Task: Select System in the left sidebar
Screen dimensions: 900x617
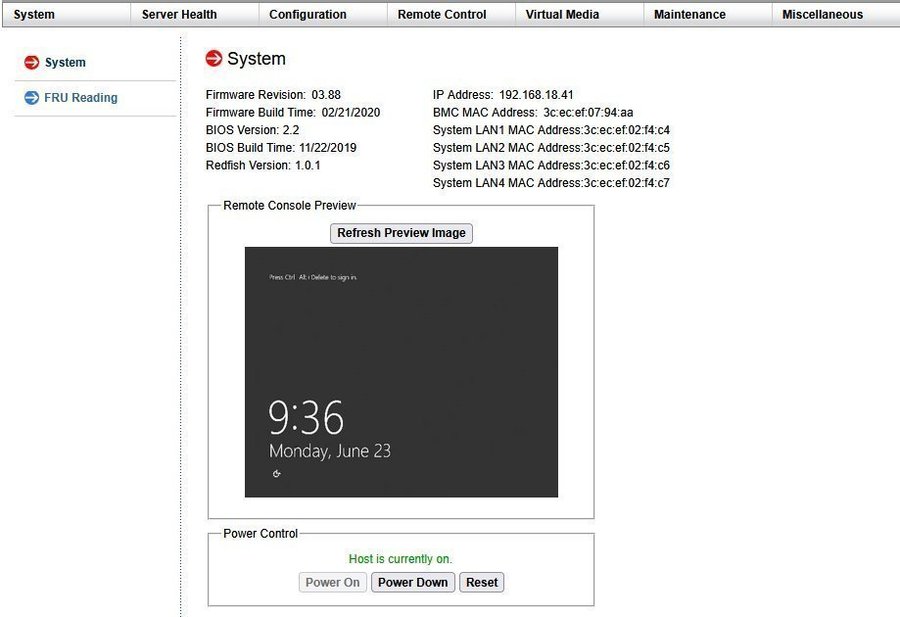Action: [65, 62]
